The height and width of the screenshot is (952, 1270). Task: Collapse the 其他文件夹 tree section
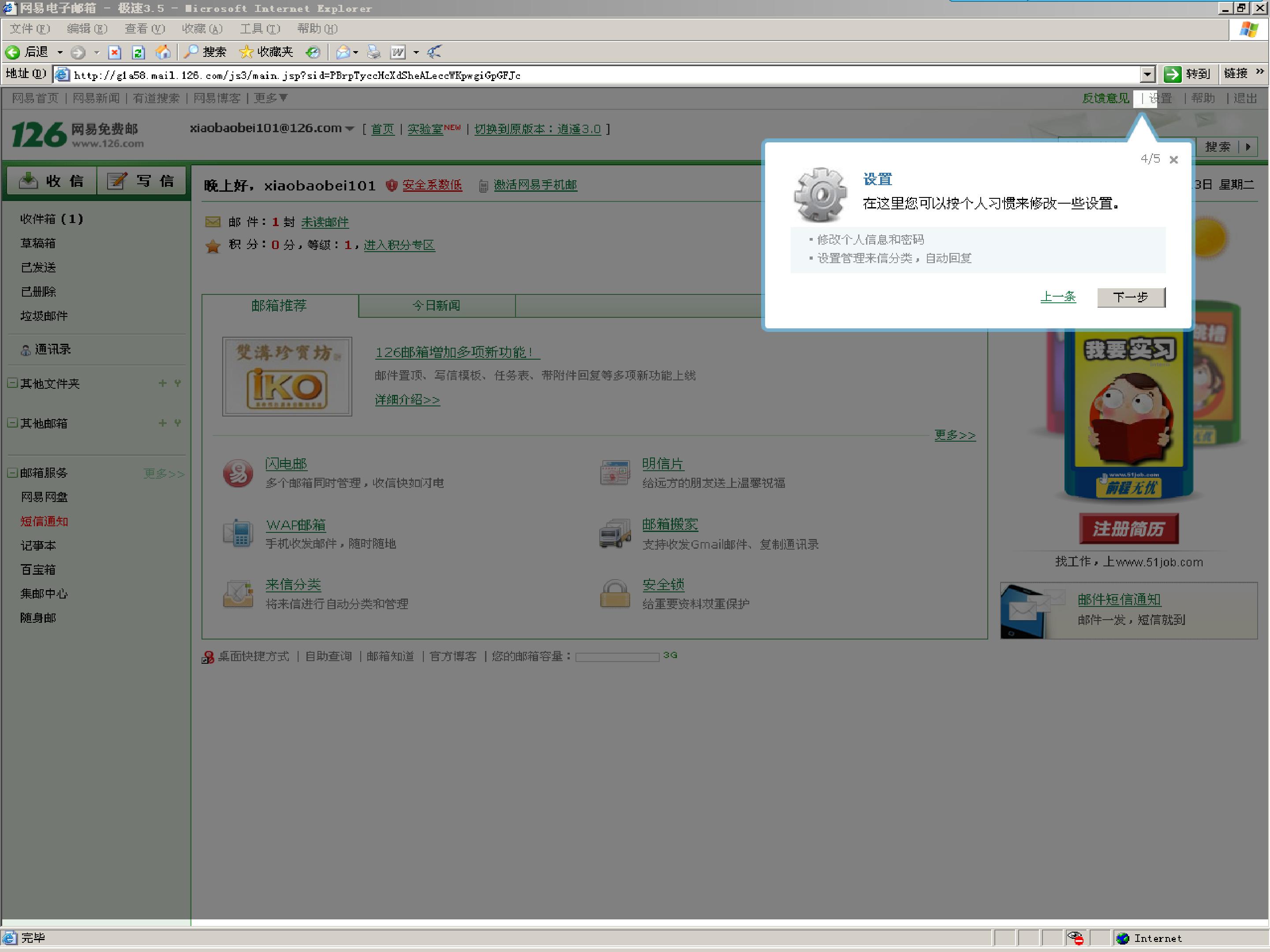click(12, 383)
